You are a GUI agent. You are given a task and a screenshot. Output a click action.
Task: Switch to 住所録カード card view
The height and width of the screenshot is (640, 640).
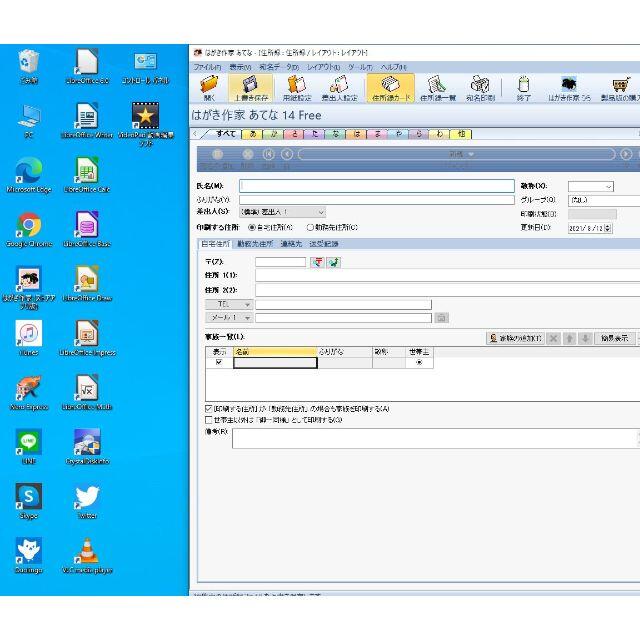tap(391, 87)
